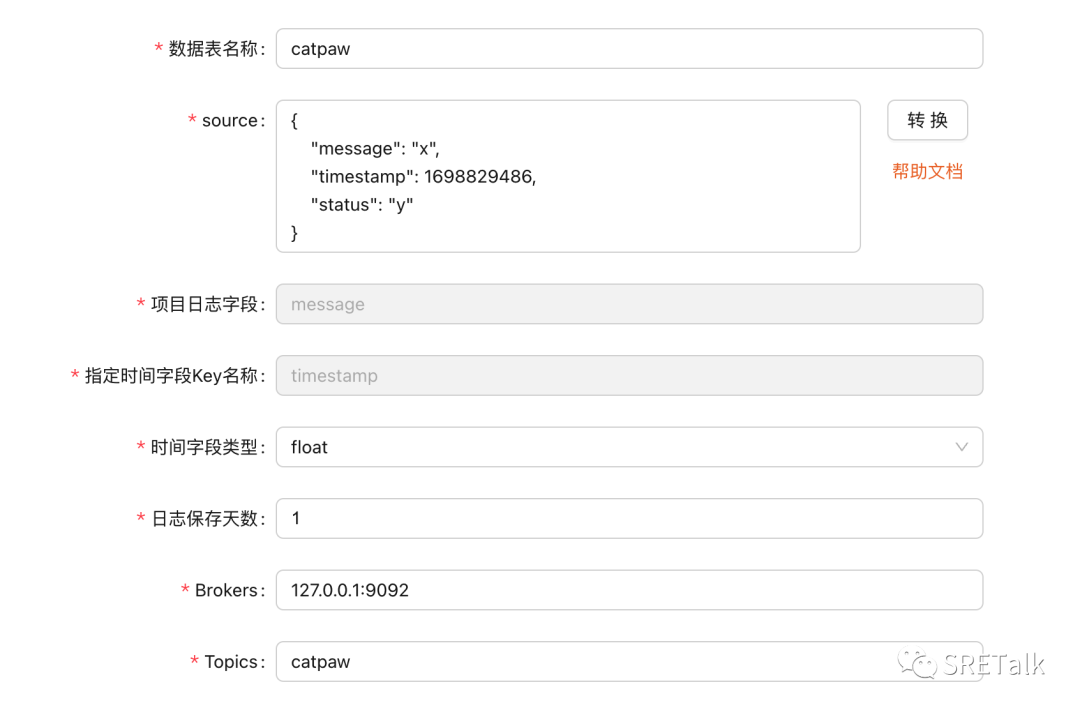This screenshot has height=710, width=1080.
Task: Click the 指定时间字段Key名称 label text
Action: [171, 376]
